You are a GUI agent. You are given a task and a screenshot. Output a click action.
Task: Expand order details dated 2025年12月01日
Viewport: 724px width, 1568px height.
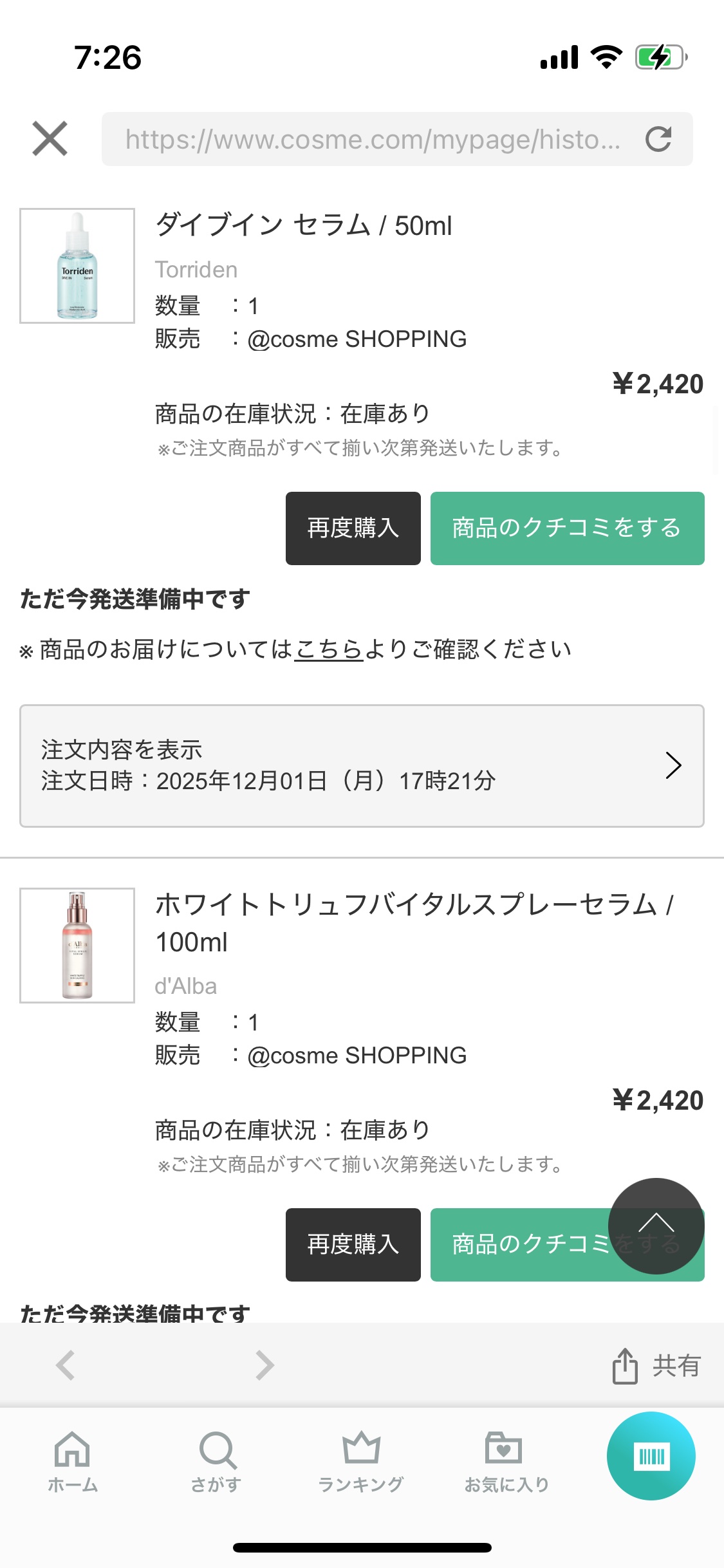(x=362, y=765)
